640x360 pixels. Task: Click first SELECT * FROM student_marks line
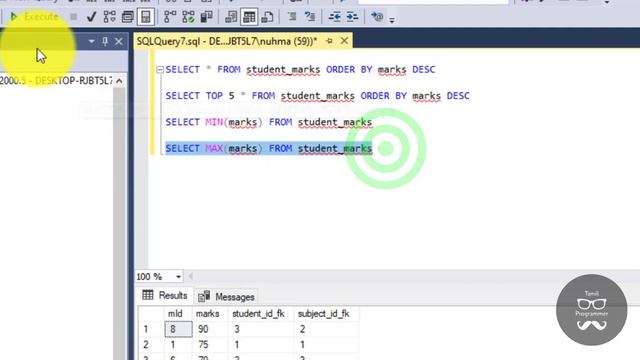click(x=300, y=70)
